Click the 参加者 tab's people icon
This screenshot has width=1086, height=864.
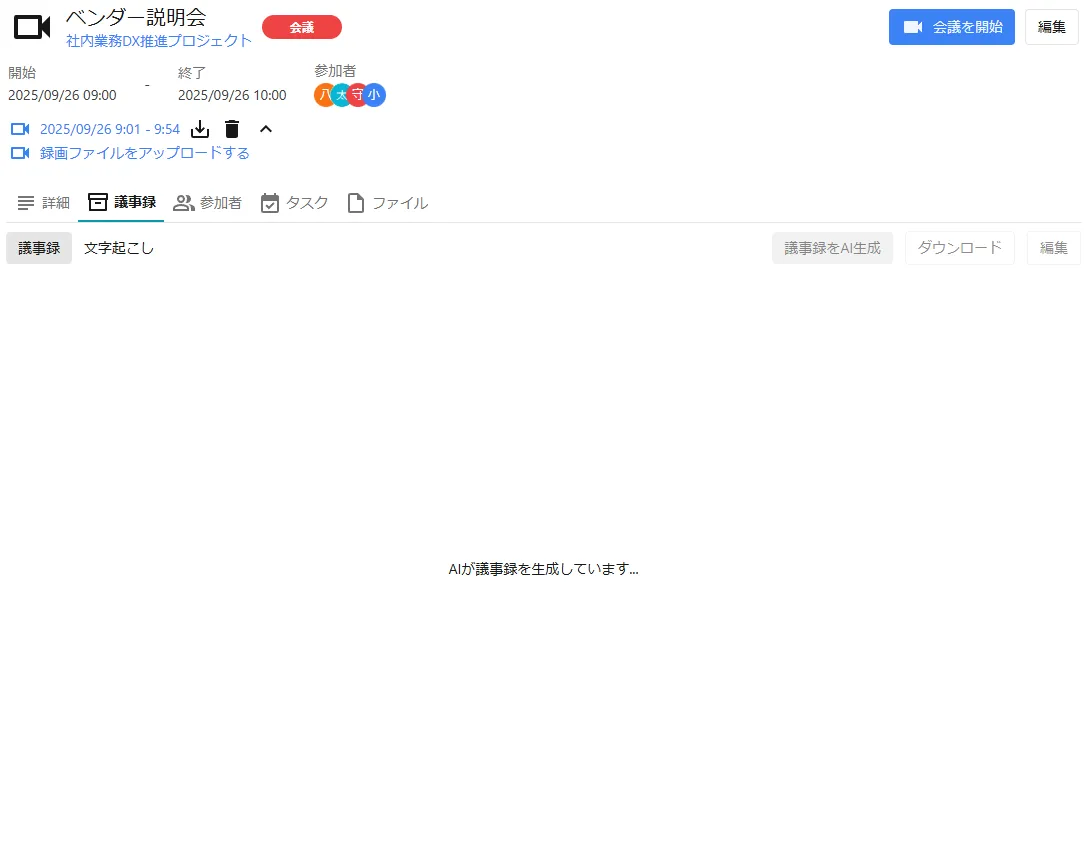pos(183,202)
